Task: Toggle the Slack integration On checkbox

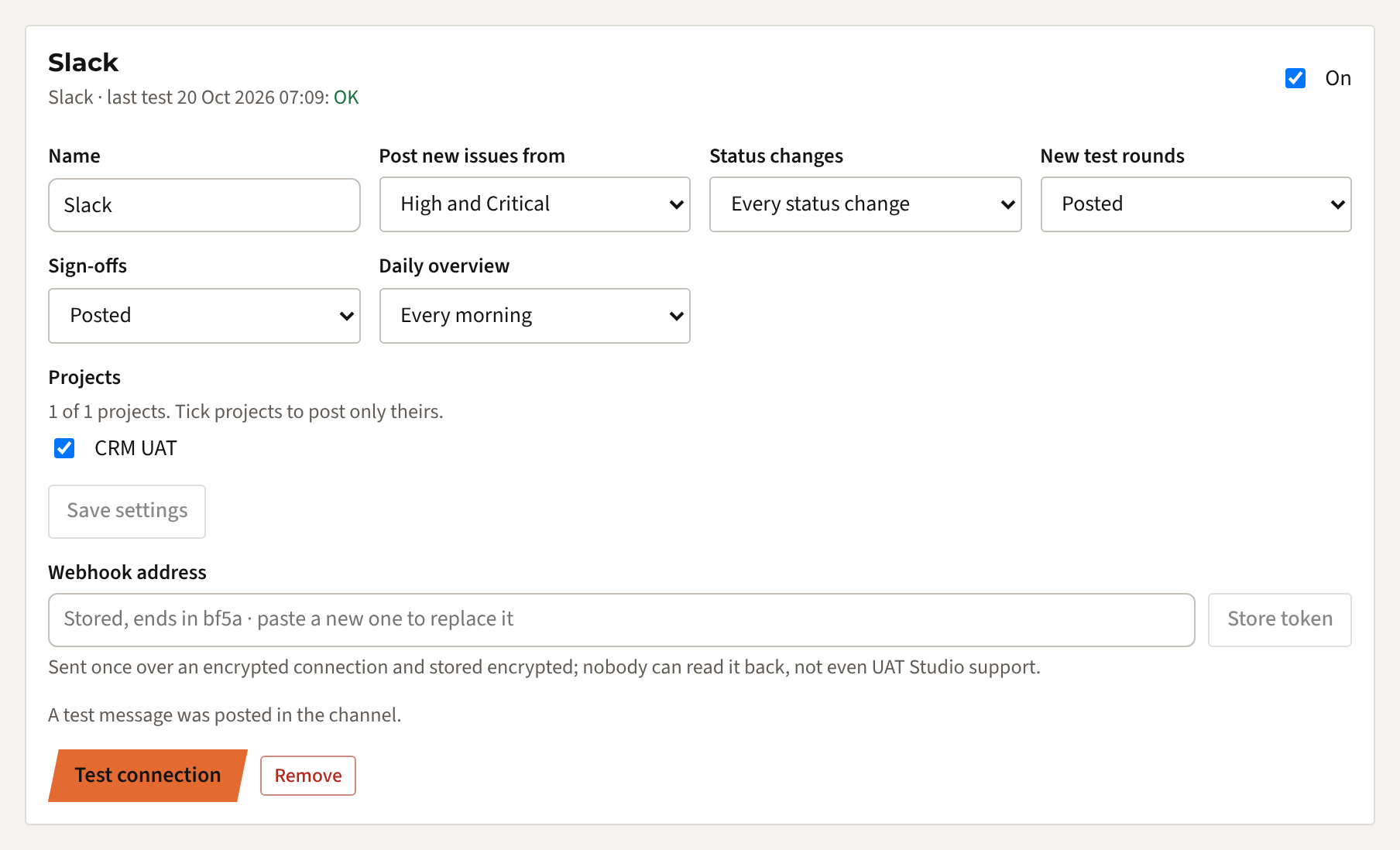Action: 1295,78
